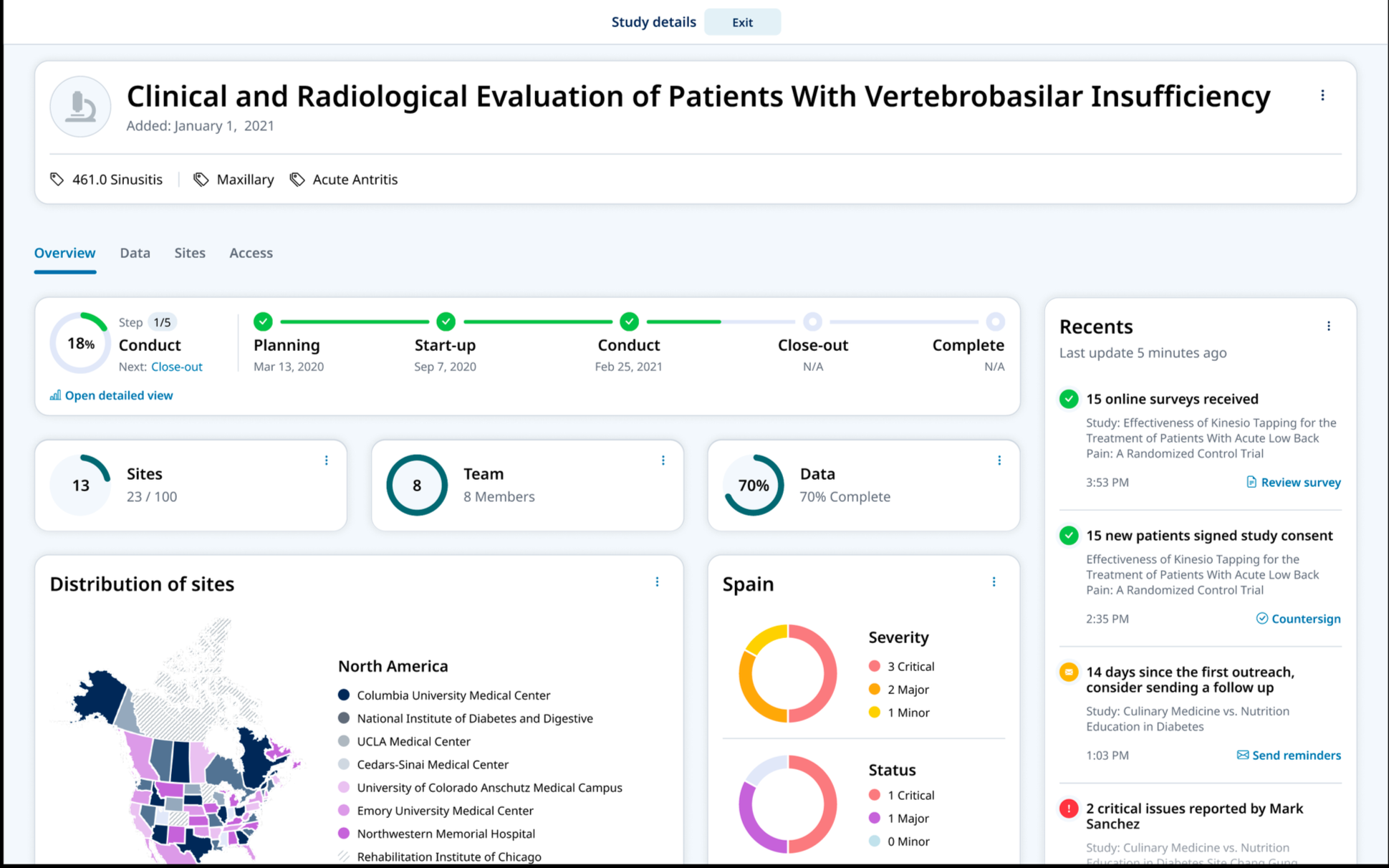This screenshot has width=1389, height=868.
Task: Open the Access tab
Action: coord(251,253)
